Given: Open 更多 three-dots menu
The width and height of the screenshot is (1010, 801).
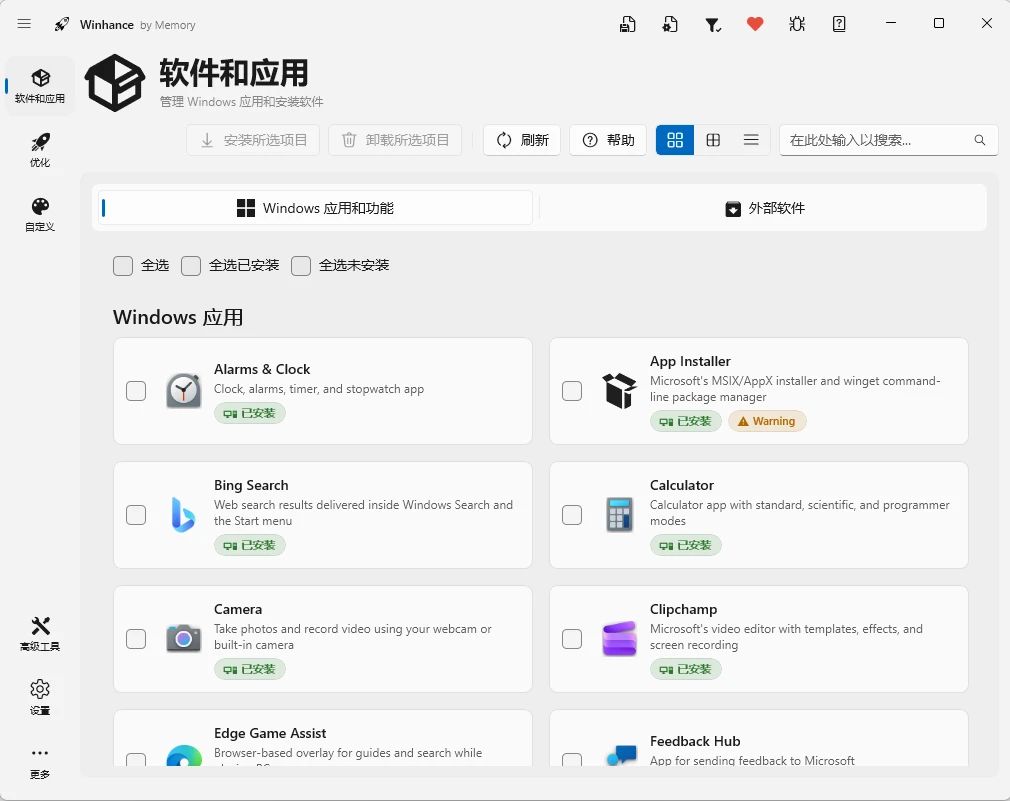Looking at the screenshot, I should click(40, 762).
